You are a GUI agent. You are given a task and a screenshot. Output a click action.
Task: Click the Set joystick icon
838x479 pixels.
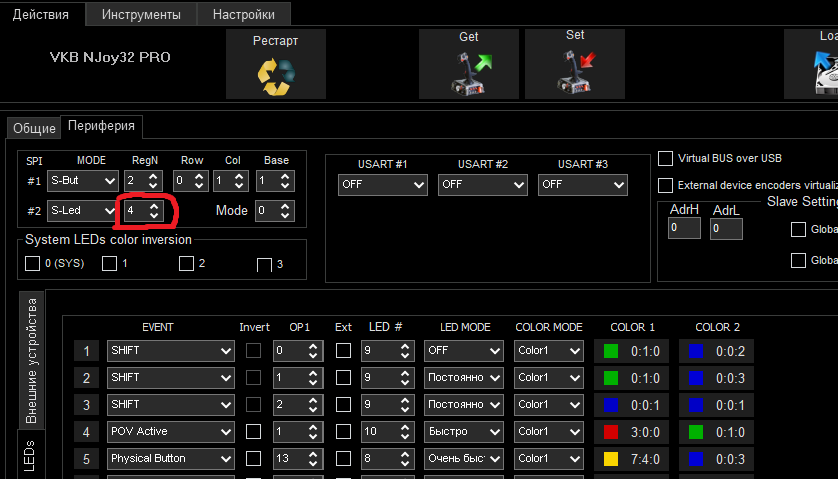576,72
